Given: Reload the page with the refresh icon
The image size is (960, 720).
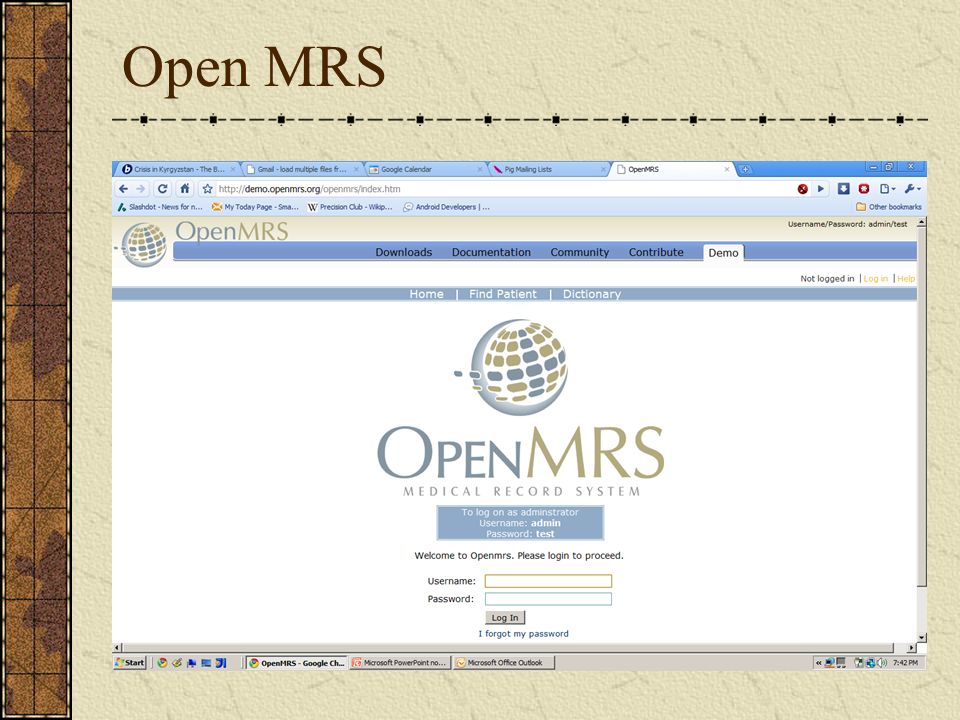Looking at the screenshot, I should [x=162, y=189].
